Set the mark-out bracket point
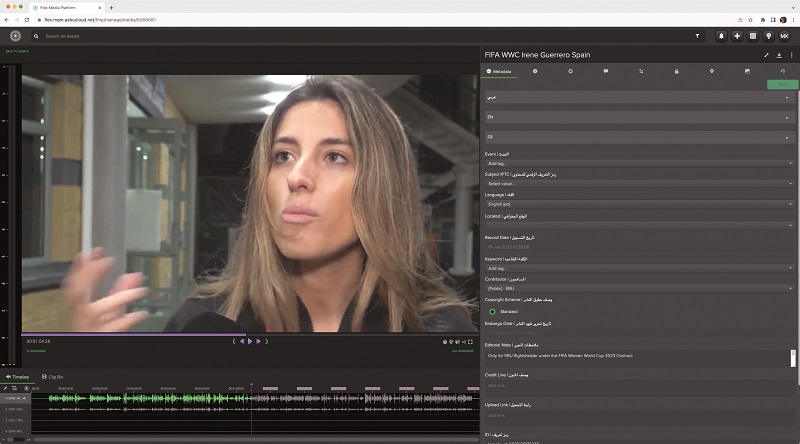 [266, 341]
